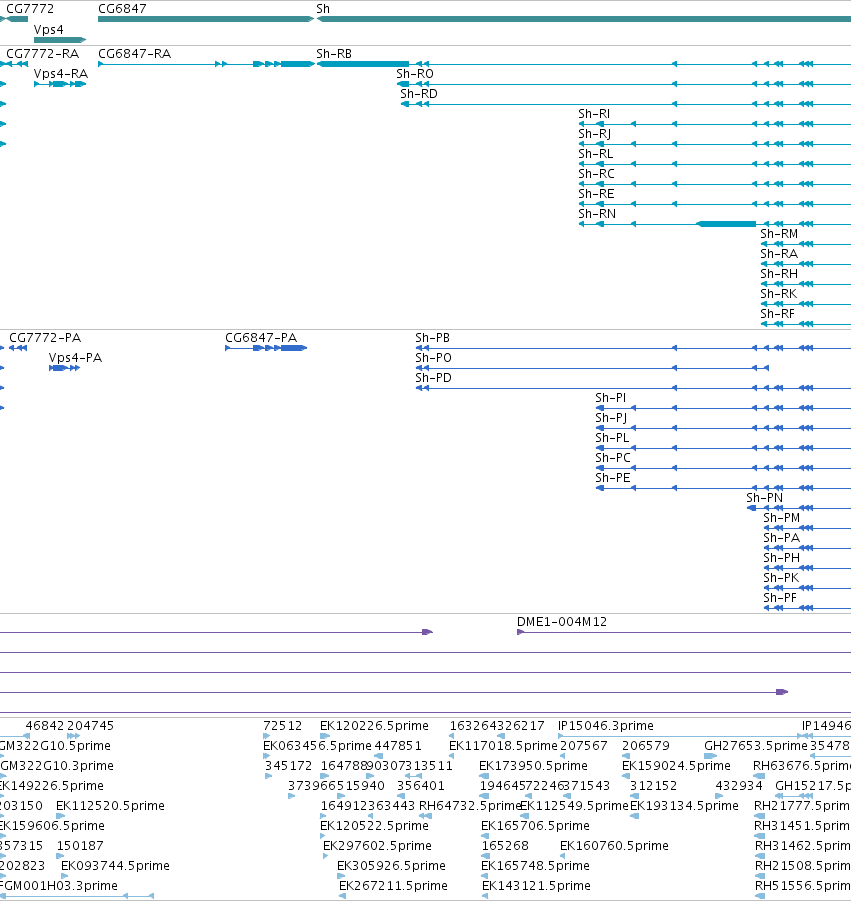The height and width of the screenshot is (901, 851).
Task: Click the teal Vps4 gene bar
Action: [60, 40]
